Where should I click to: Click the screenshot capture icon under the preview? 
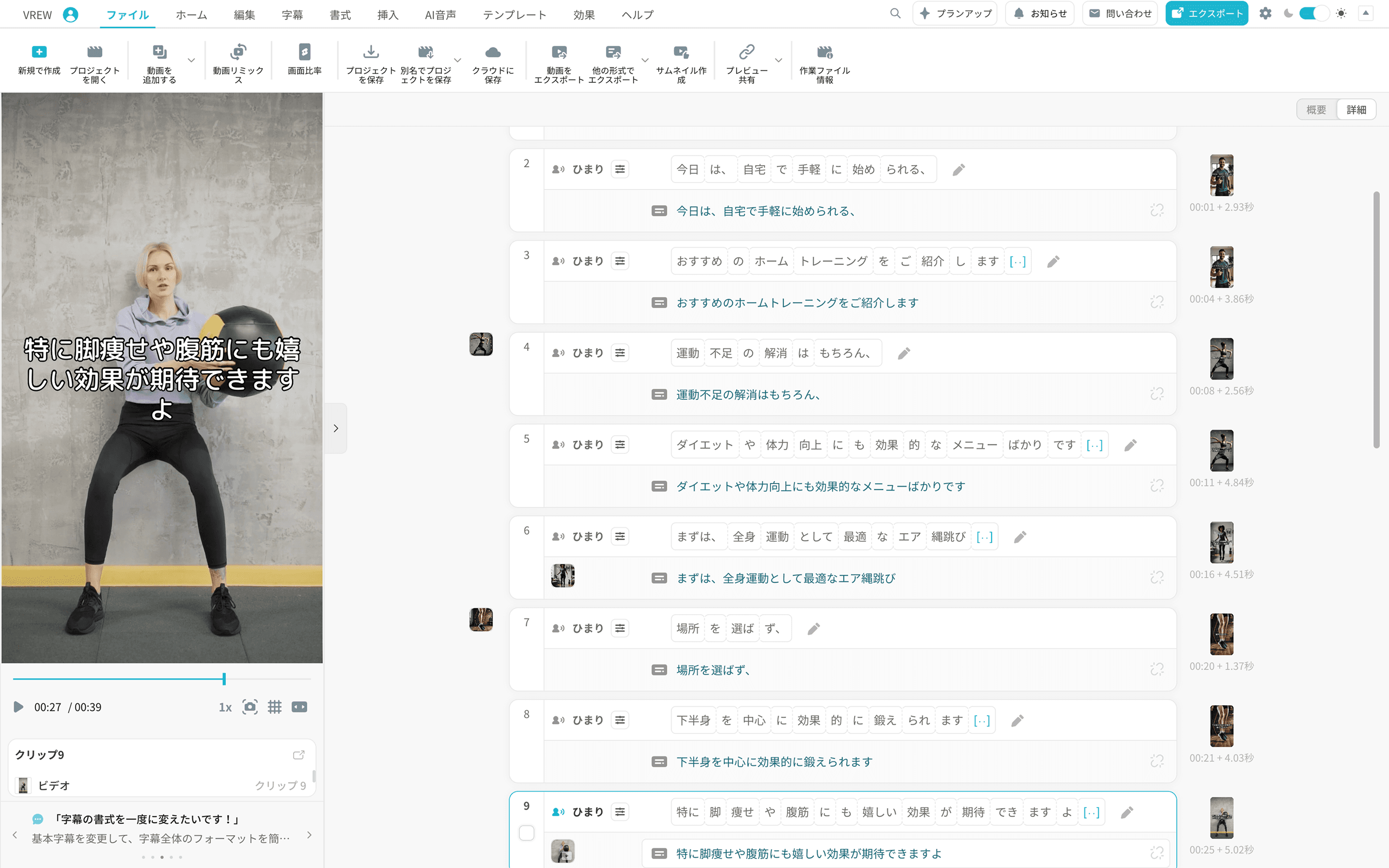[x=250, y=707]
